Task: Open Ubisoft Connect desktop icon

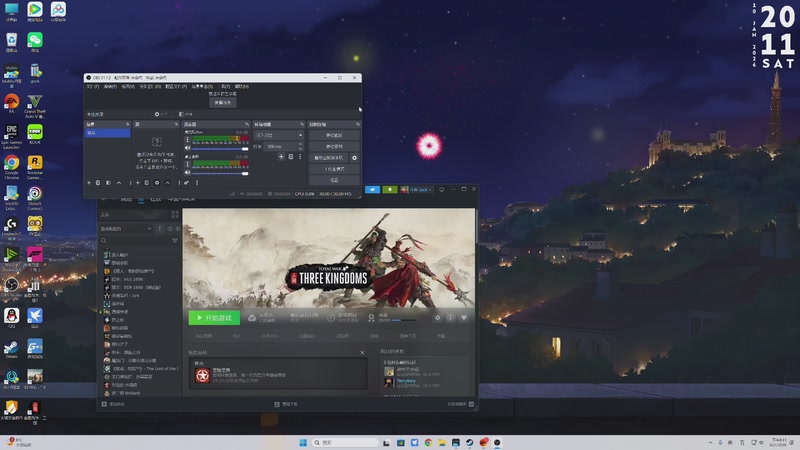Action: [x=35, y=198]
